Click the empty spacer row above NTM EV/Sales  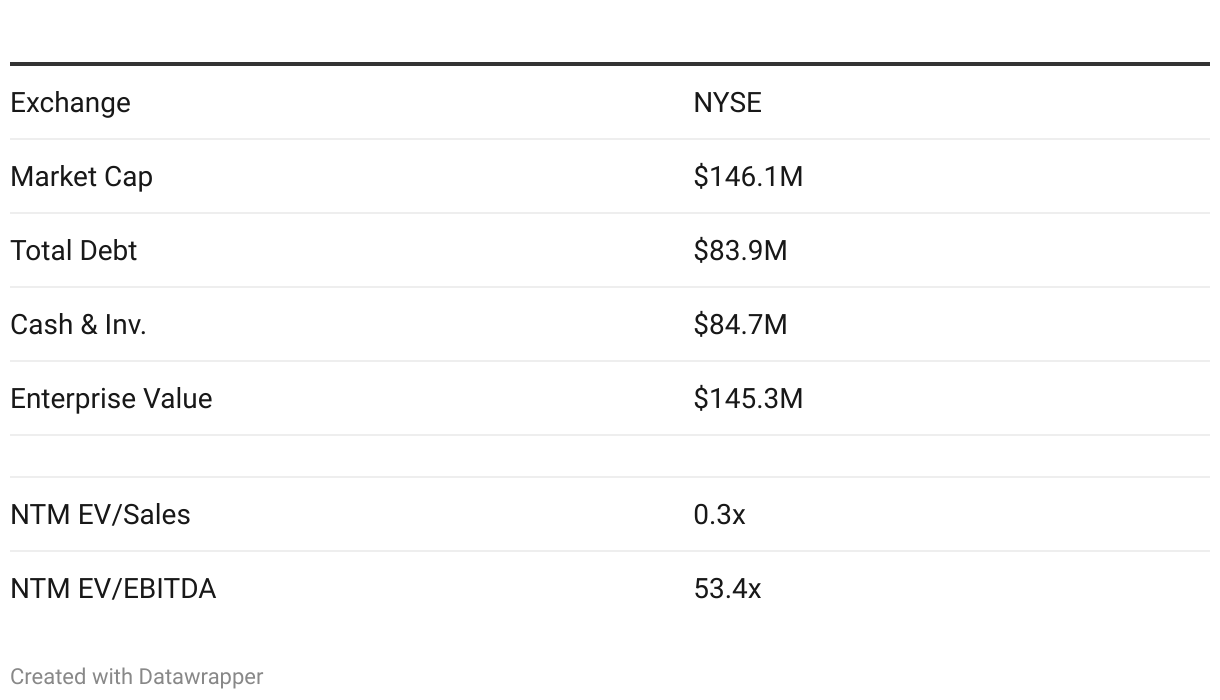[x=610, y=456]
